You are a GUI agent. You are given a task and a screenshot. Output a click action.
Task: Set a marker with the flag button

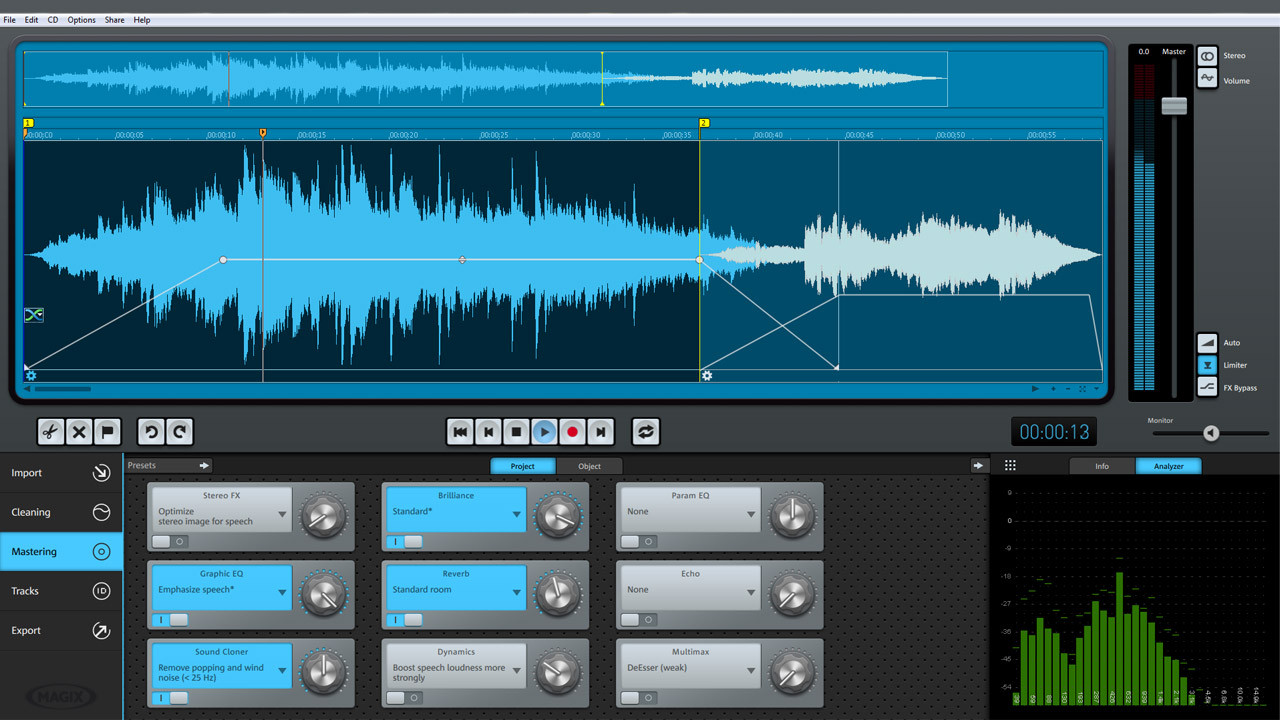[108, 432]
